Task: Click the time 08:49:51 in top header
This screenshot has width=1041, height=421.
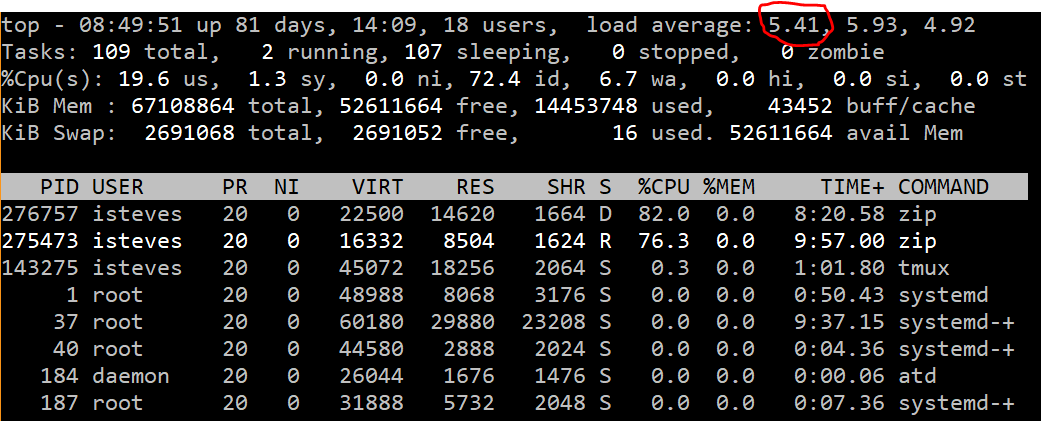Action: click(x=131, y=26)
